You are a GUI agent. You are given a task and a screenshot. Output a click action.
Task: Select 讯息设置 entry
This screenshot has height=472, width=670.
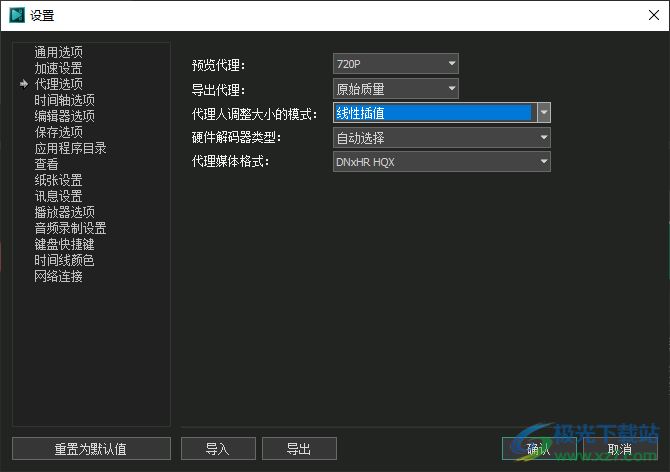click(59, 196)
